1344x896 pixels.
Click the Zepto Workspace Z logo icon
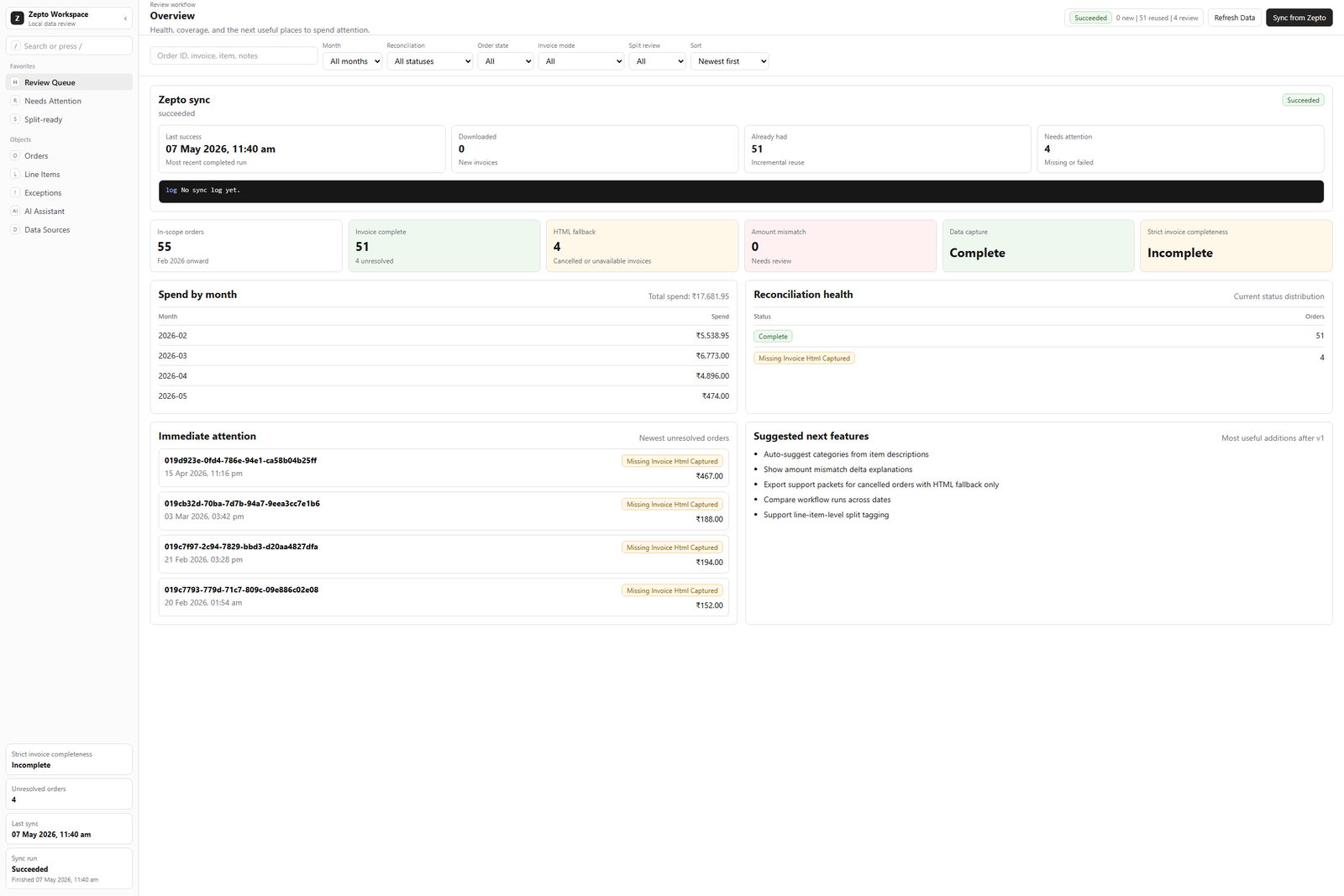coord(17,18)
